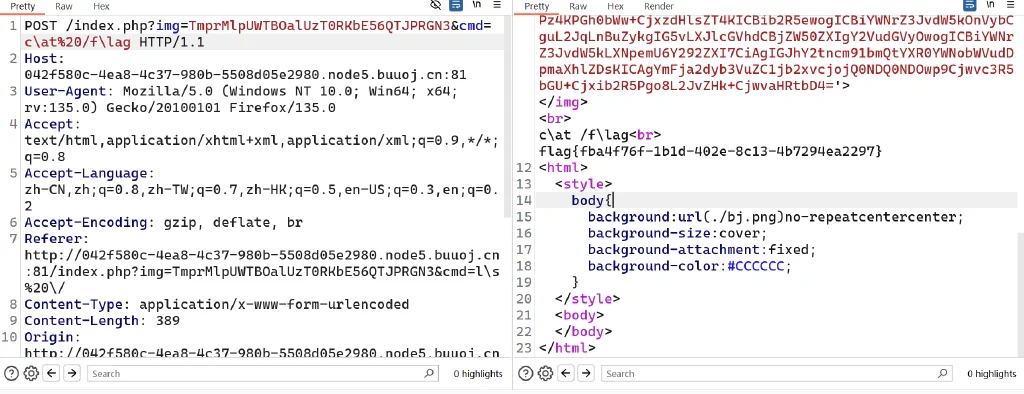1024x394 pixels.
Task: Go to previous search match in request
Action: (x=52, y=374)
